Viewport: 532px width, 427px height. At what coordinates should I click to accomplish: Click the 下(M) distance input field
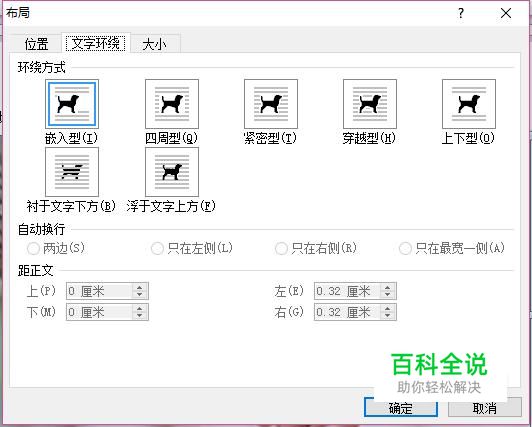99,312
